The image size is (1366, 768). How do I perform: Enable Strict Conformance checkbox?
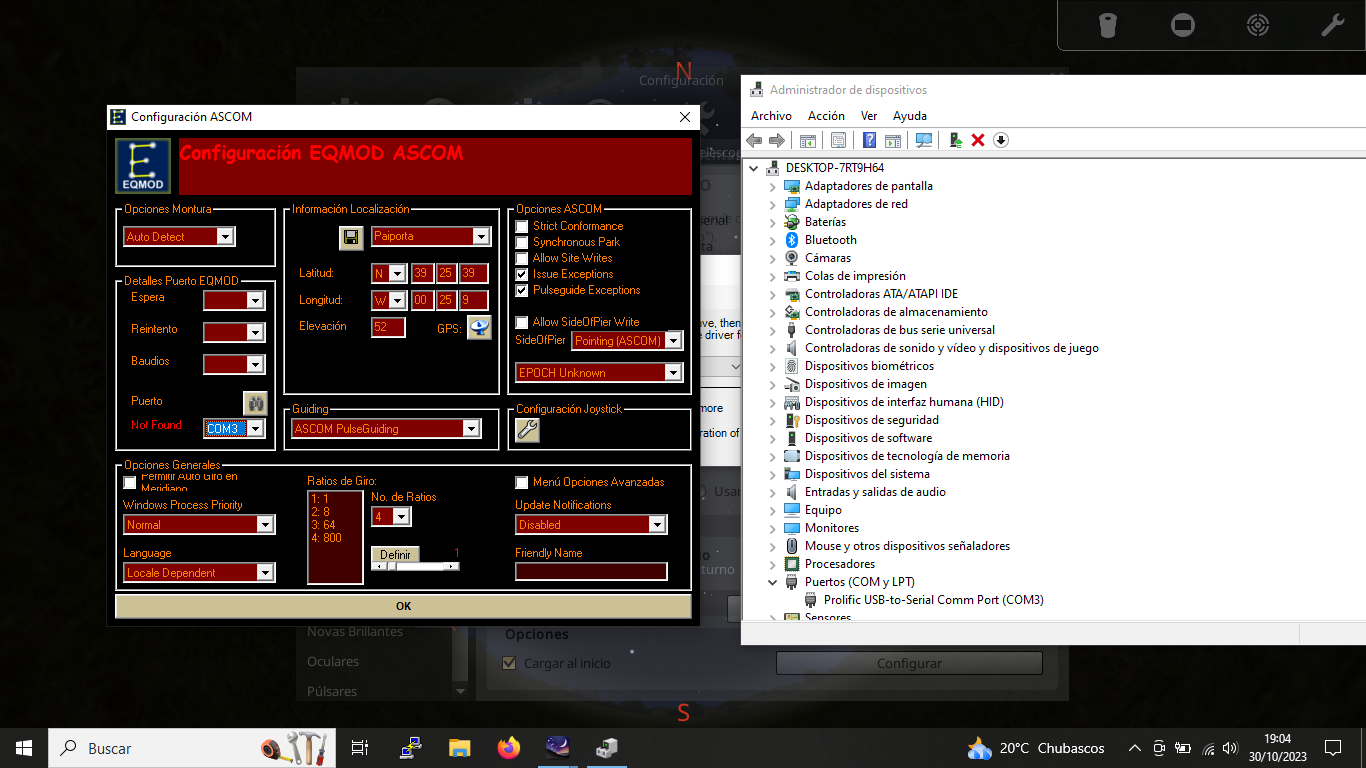pos(522,226)
